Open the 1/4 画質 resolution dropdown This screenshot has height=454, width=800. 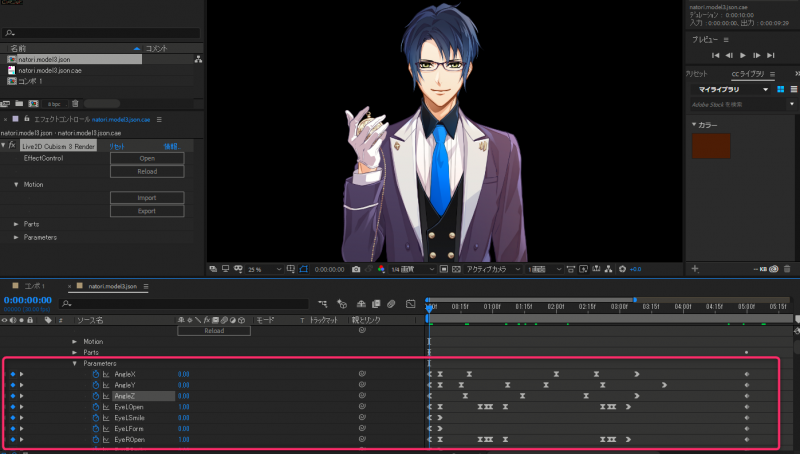click(x=412, y=269)
